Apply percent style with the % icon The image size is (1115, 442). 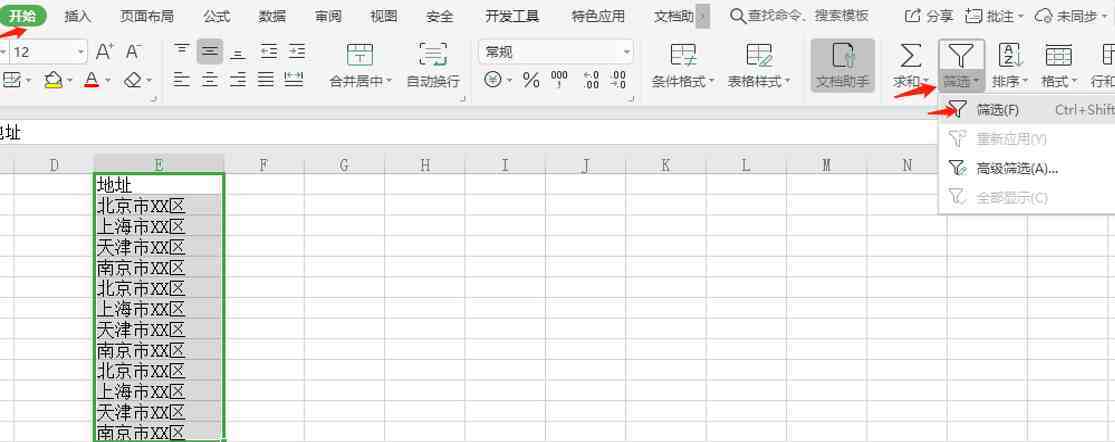point(531,80)
